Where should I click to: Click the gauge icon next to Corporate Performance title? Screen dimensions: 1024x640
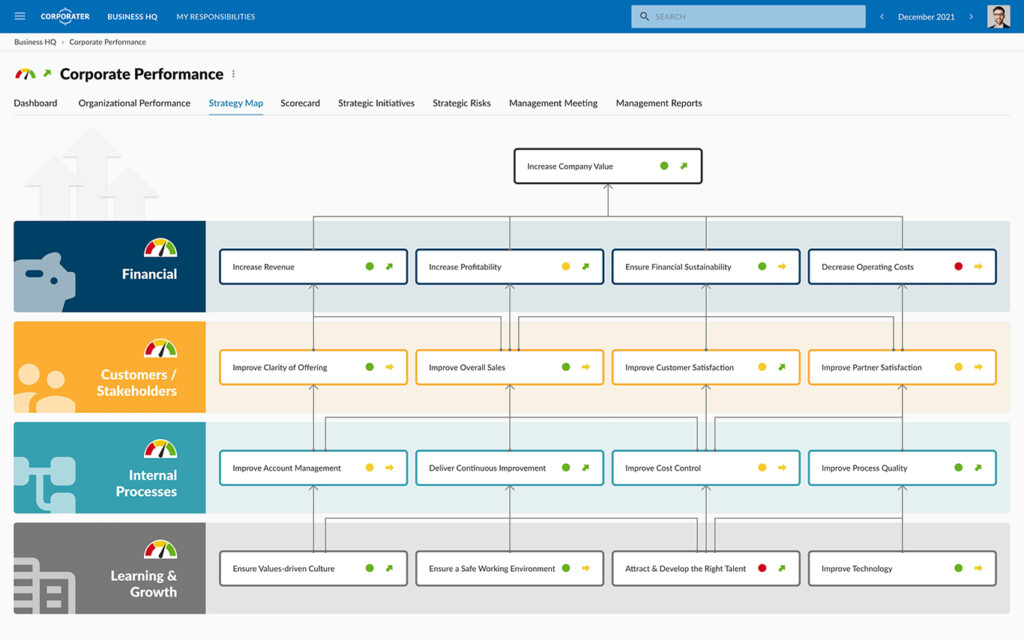coord(26,73)
